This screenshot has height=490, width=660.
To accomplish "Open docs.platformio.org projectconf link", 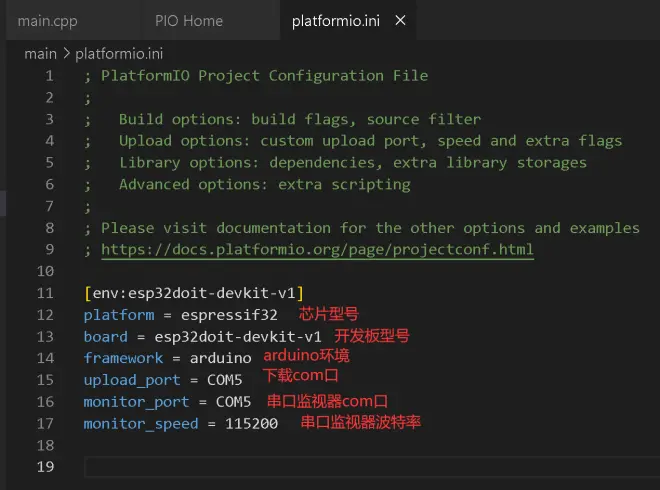I will 317,249.
